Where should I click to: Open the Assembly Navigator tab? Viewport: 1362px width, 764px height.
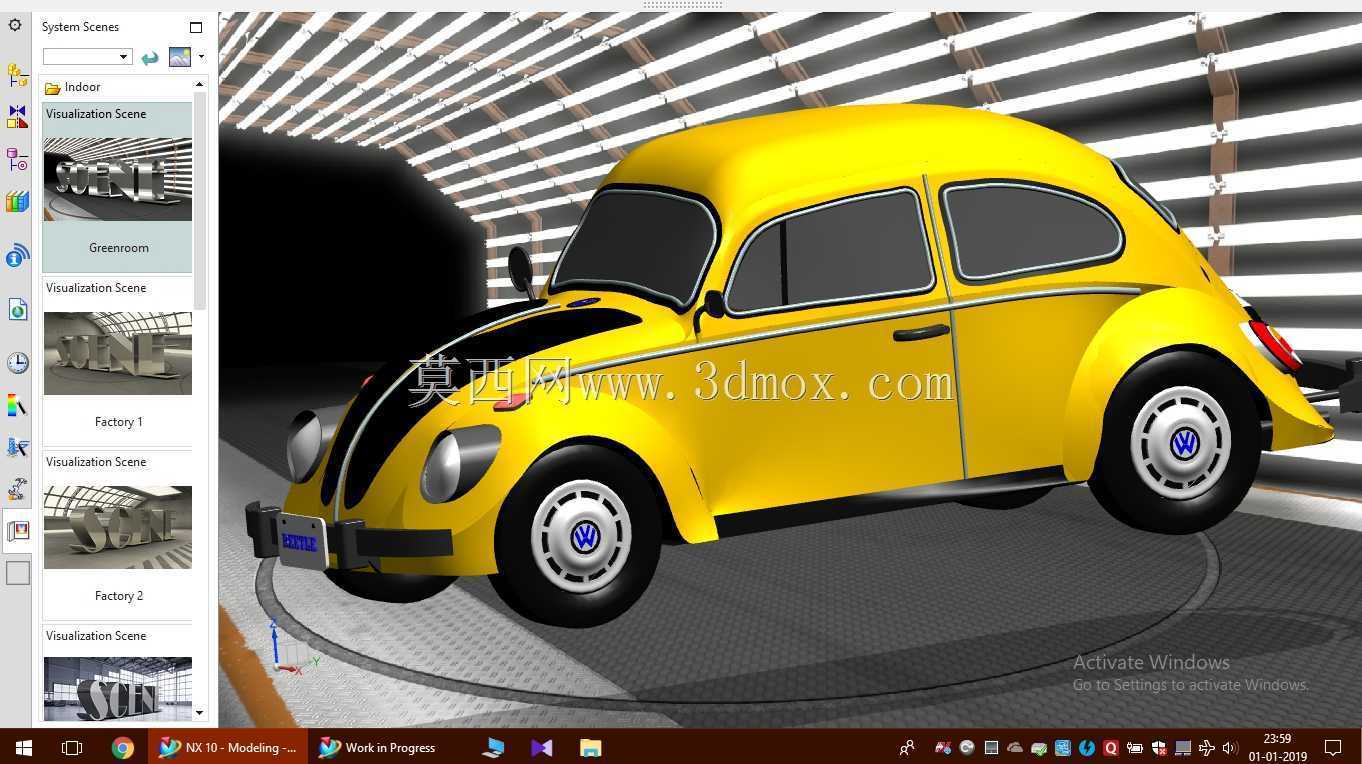coord(17,74)
